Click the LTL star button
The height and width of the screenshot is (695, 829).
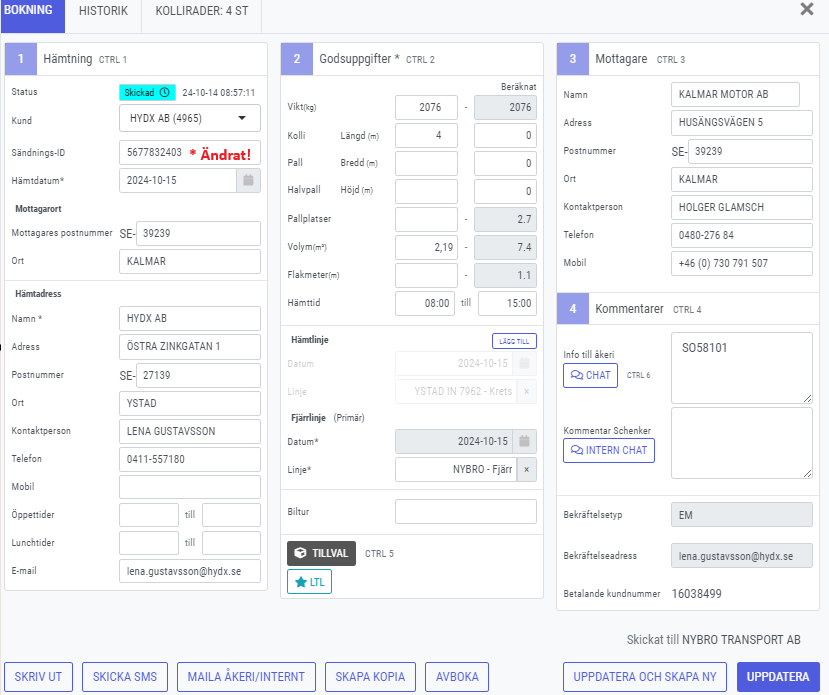(309, 582)
